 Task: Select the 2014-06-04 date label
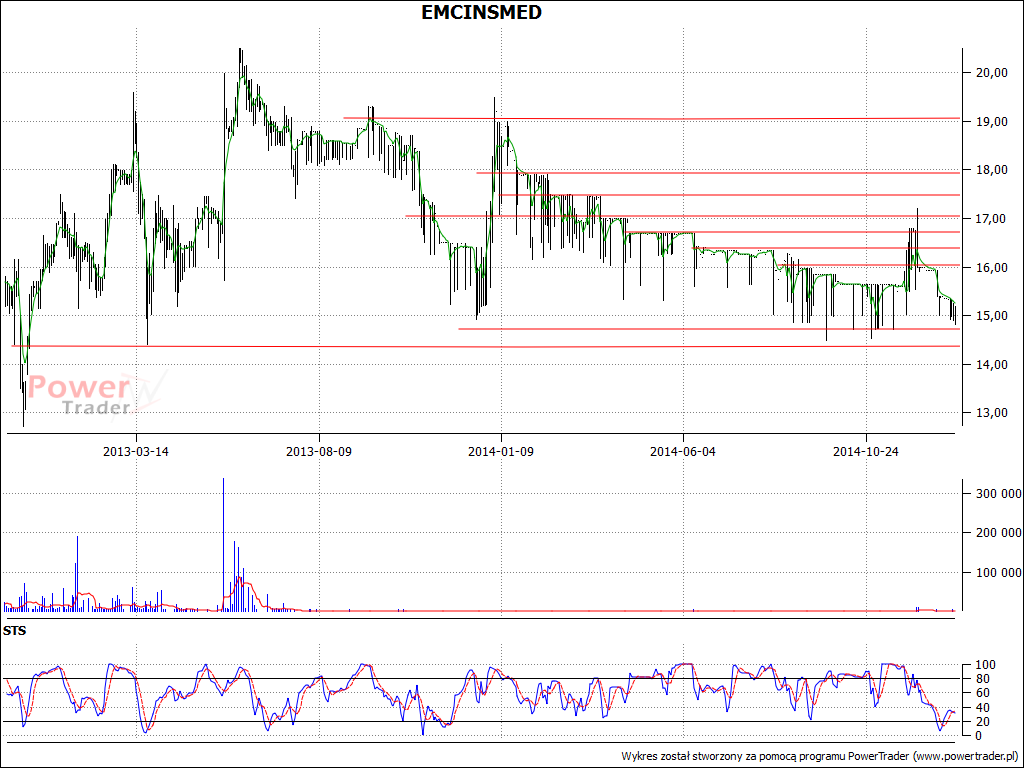coord(683,452)
